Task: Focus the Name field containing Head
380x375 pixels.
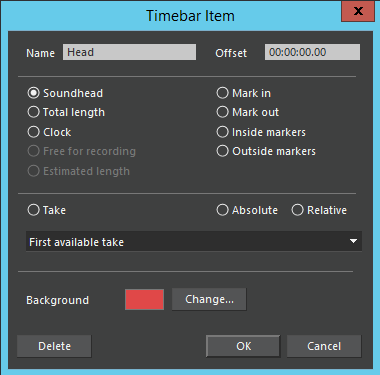Action: pos(129,52)
